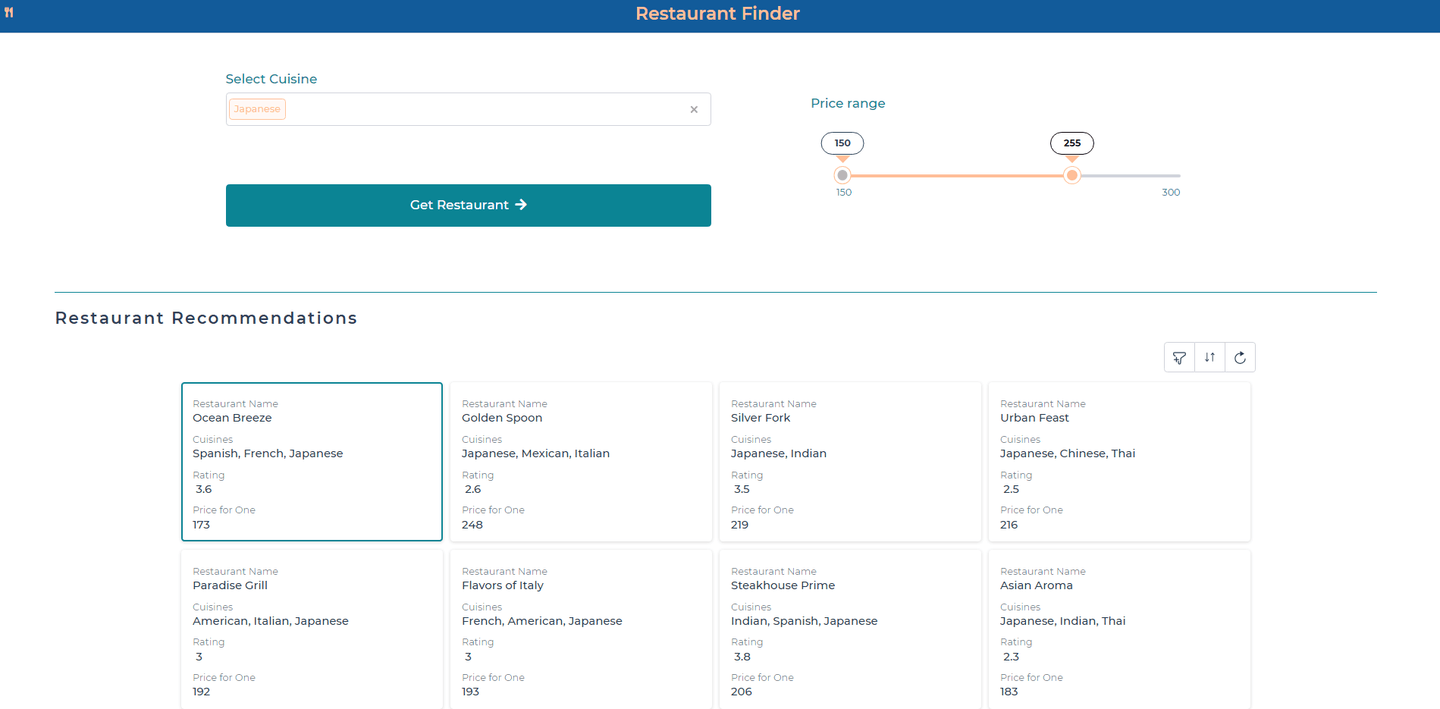Select the Golden Spoon restaurant name
Screen dimensions: 1440x709
point(502,418)
